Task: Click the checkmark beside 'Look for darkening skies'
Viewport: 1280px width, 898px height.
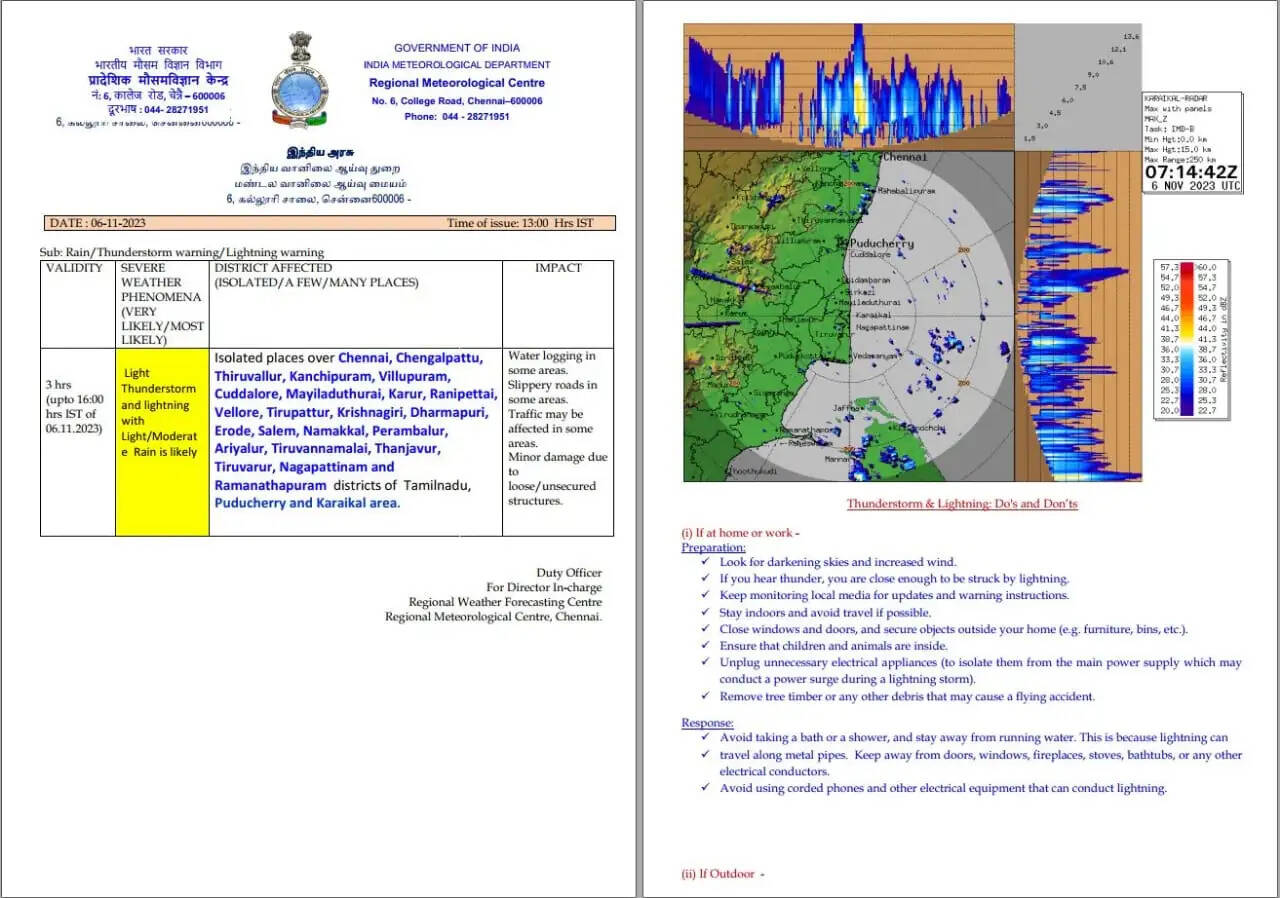Action: point(706,562)
